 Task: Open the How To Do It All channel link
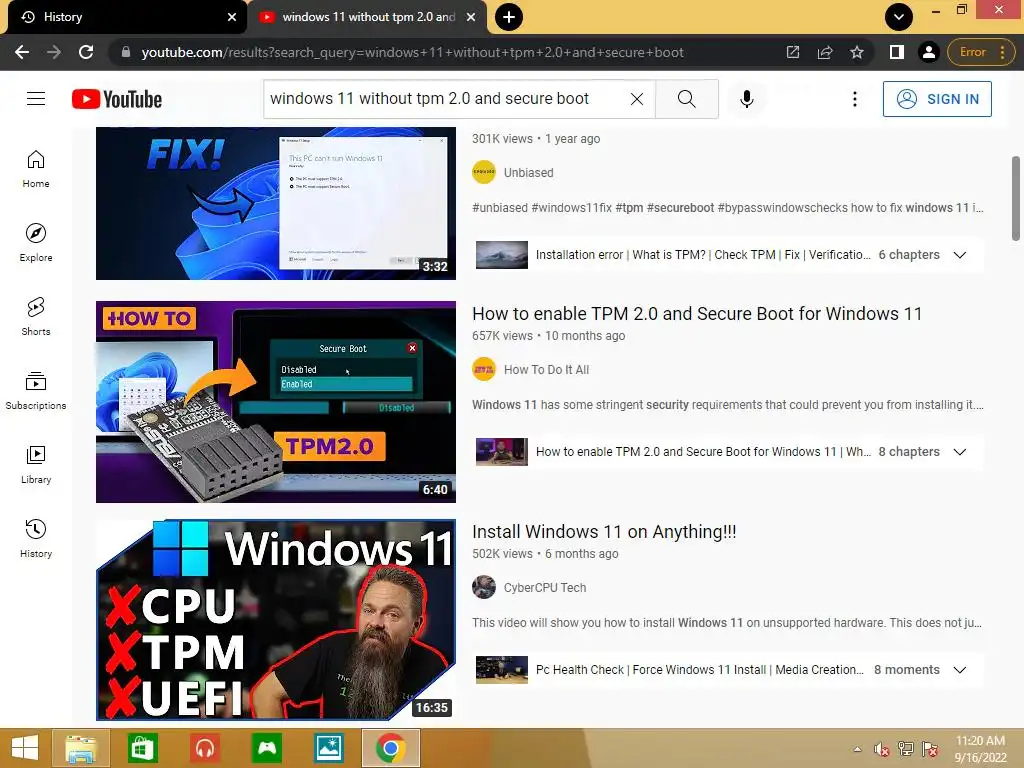[546, 370]
